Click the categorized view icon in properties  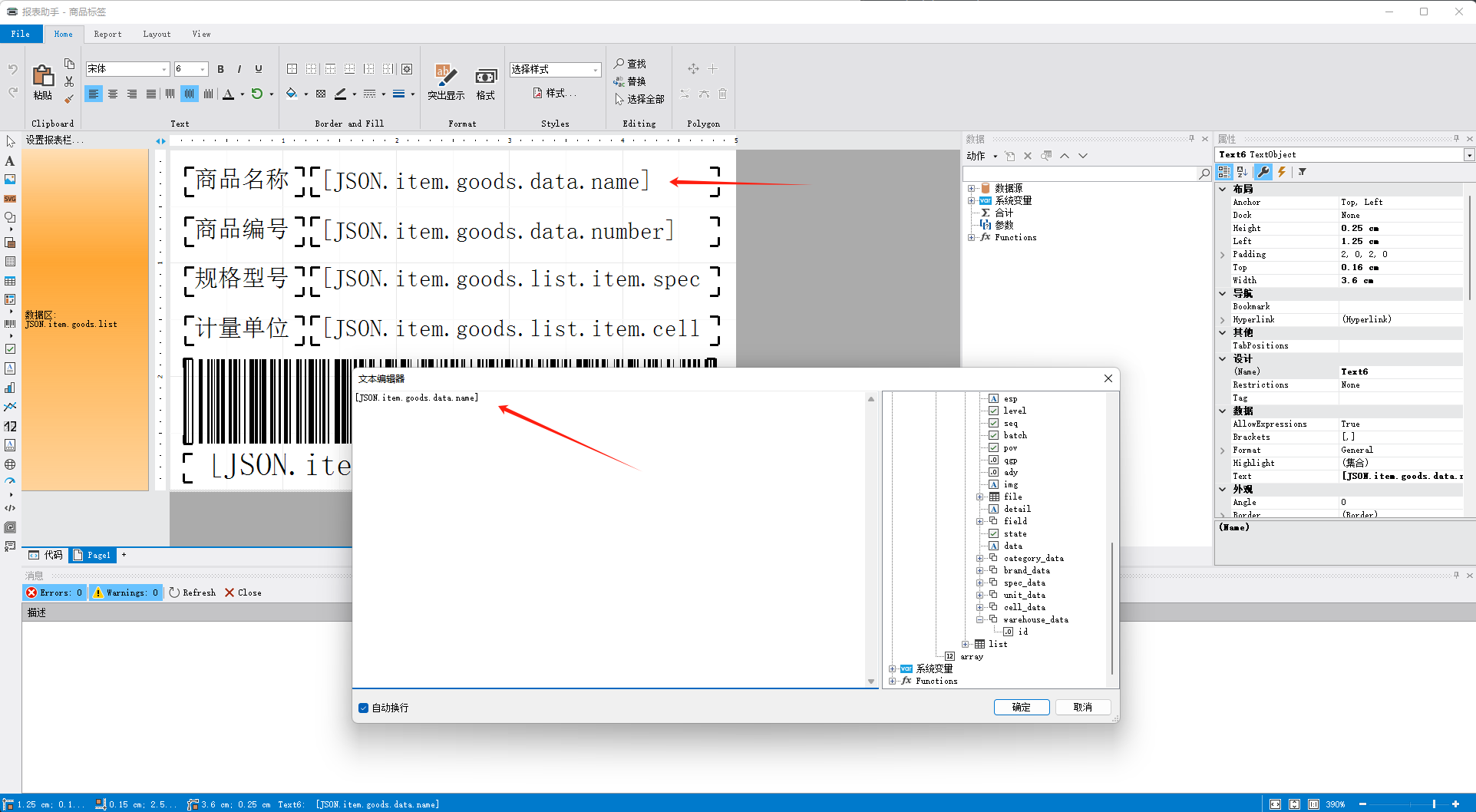coord(1223,172)
